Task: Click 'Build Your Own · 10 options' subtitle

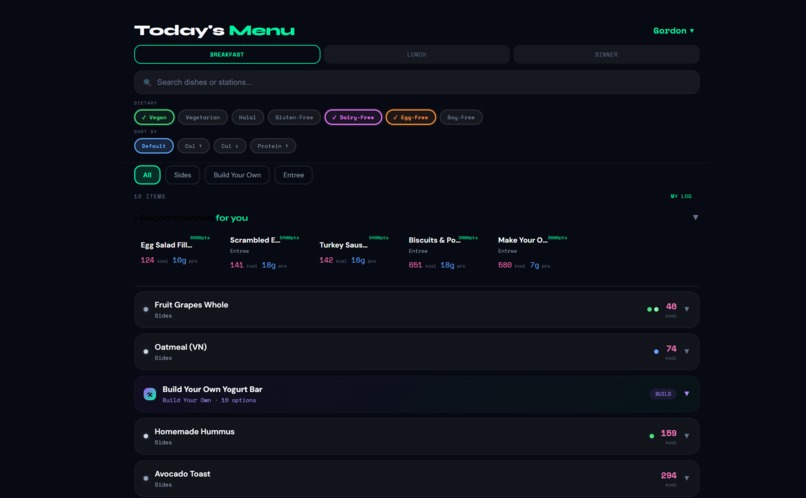Action: pos(209,400)
